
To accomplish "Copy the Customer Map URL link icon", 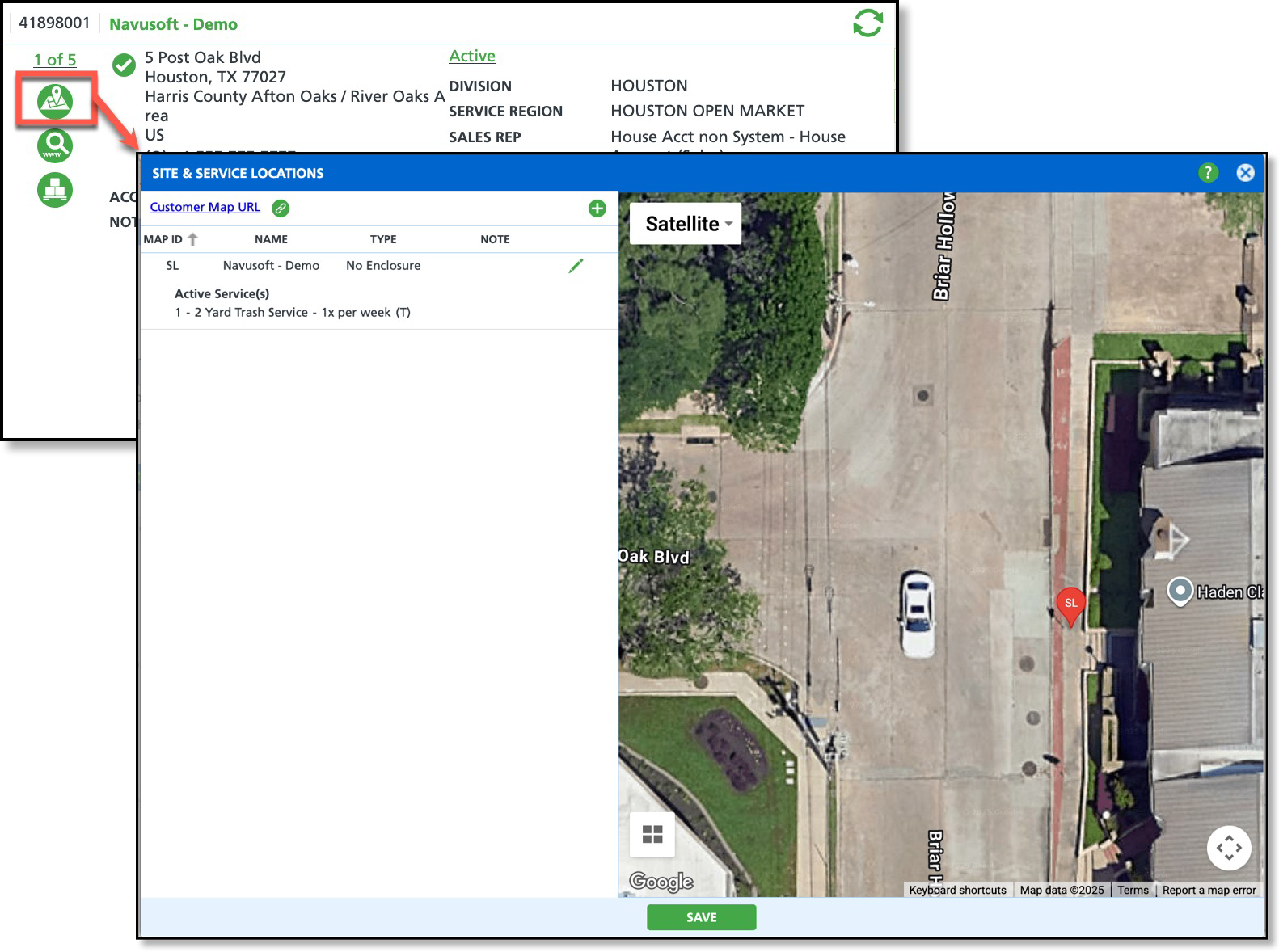I will click(x=281, y=208).
